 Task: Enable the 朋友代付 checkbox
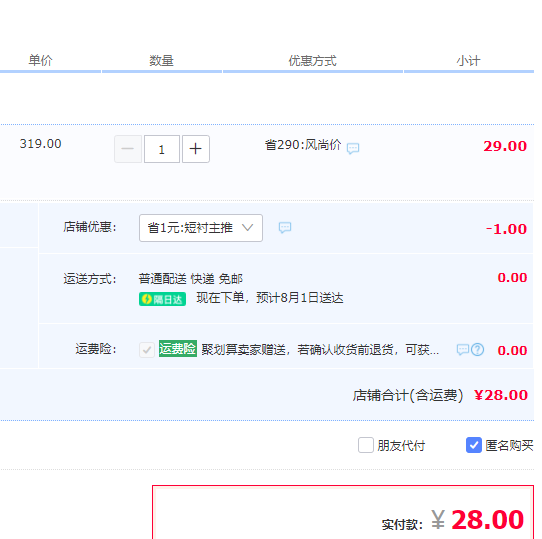click(366, 445)
